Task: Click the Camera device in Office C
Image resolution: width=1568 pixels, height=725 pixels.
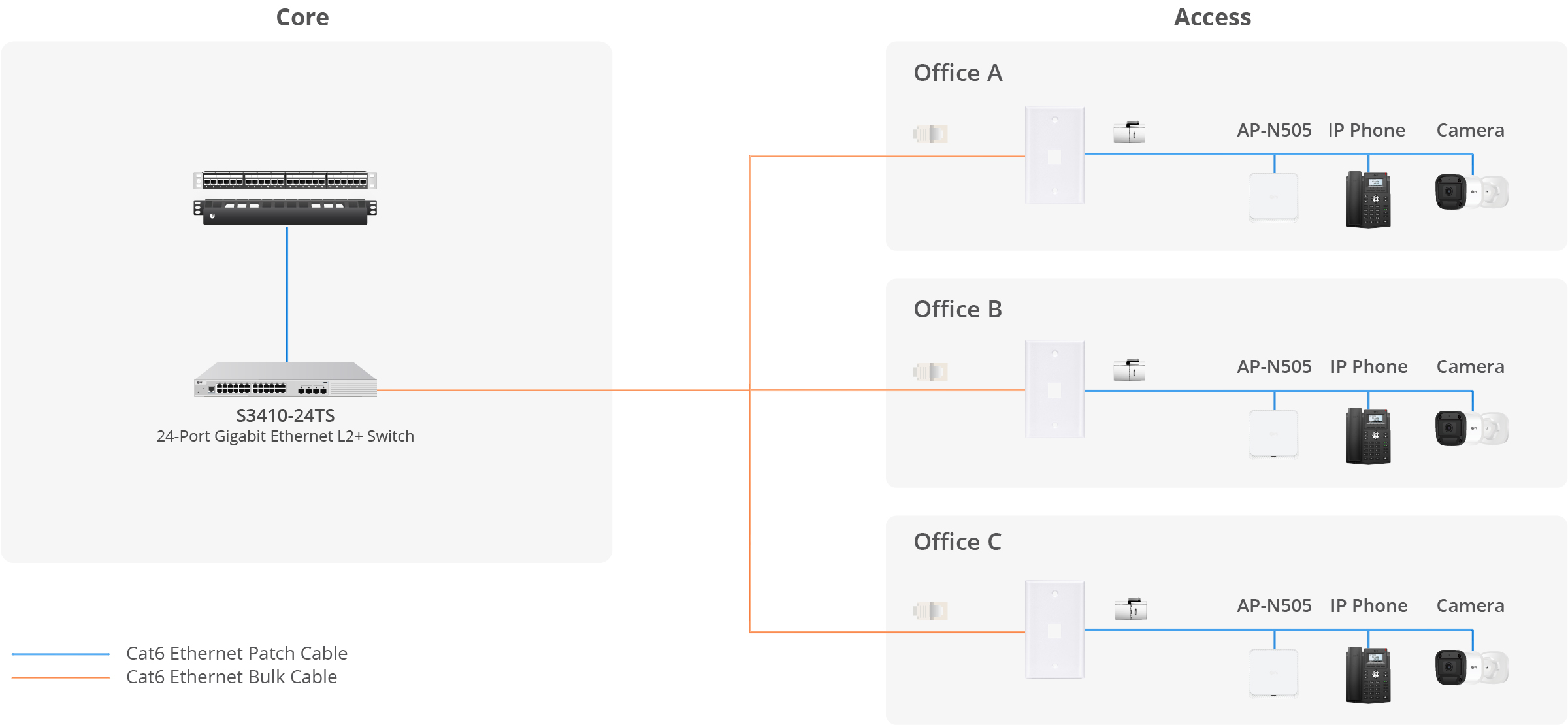Action: [x=1472, y=668]
